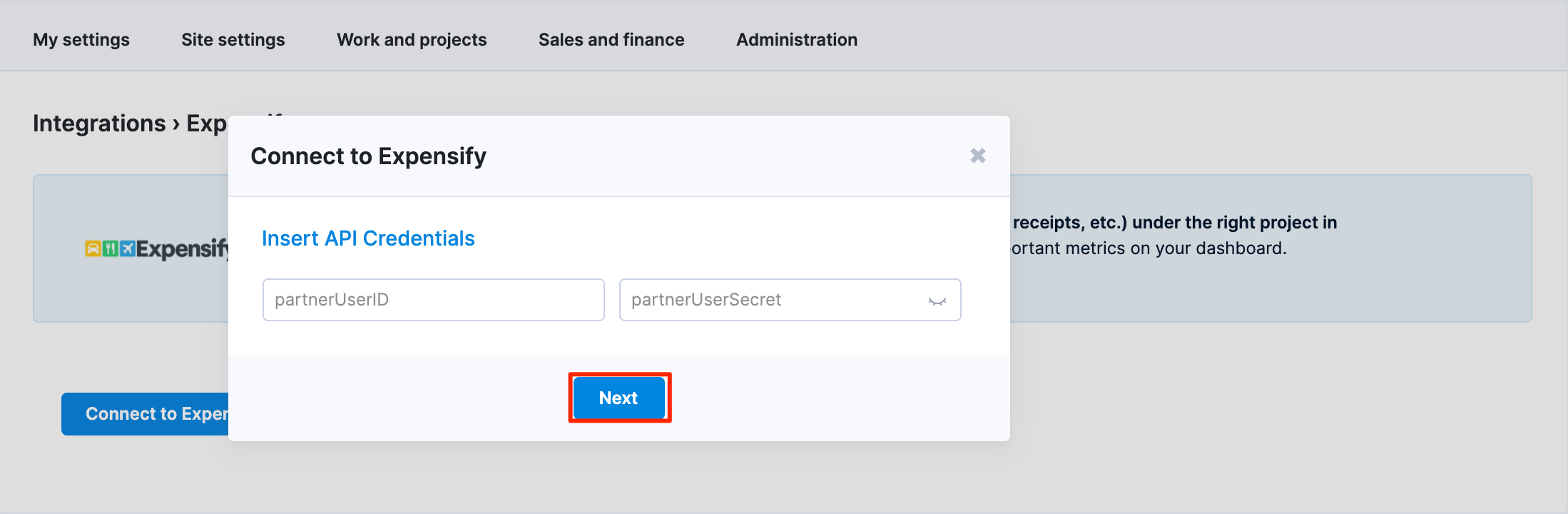Click the green fork-and-knife logo icon
The image size is (1568, 514).
[x=111, y=248]
